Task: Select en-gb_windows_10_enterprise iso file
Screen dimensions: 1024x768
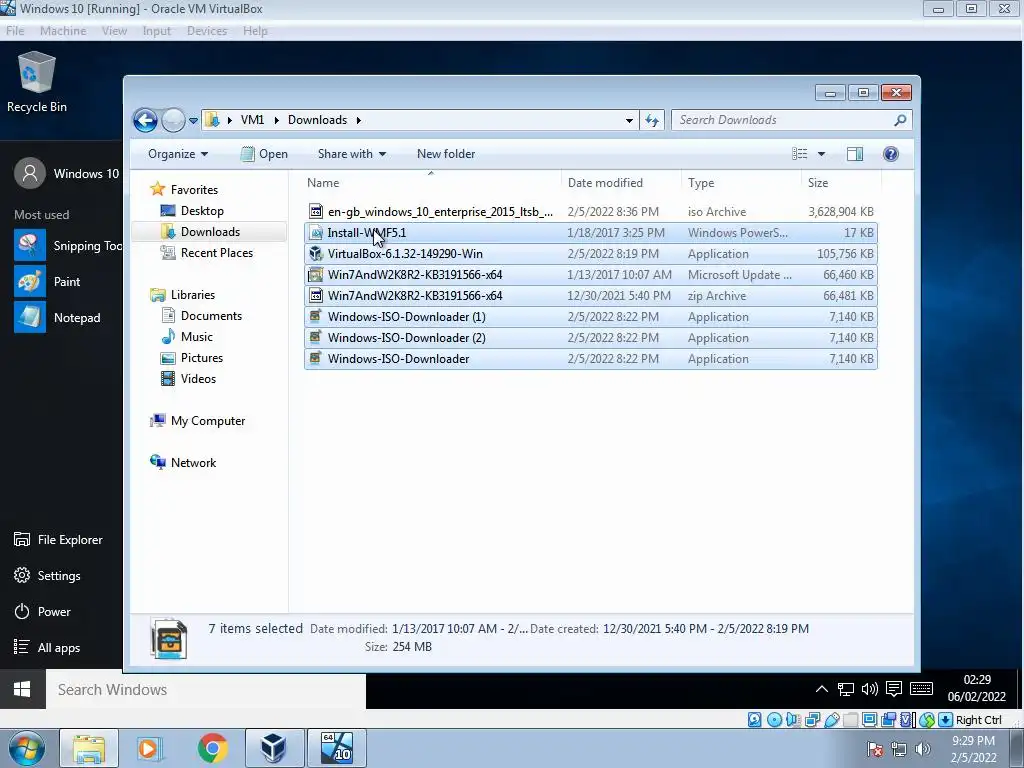Action: 591,212
